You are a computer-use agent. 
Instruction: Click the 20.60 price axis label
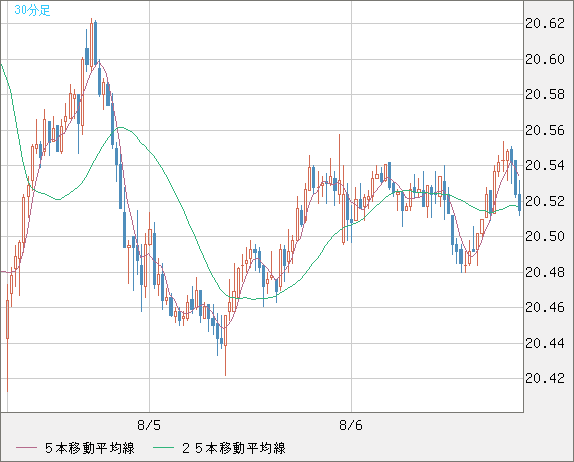pyautogui.click(x=545, y=59)
